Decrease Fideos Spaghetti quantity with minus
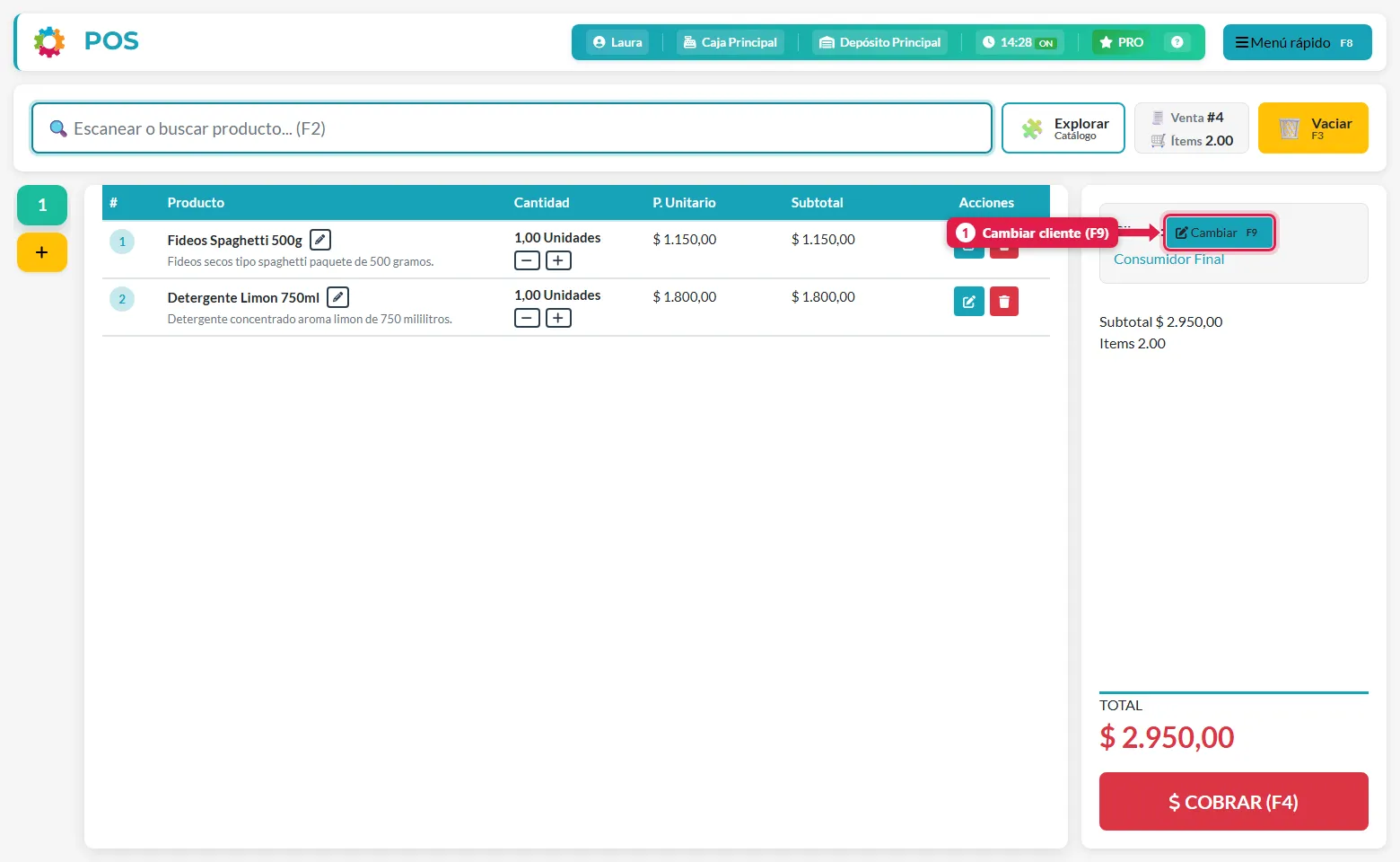Screen dimensions: 1400x862 [x=527, y=260]
